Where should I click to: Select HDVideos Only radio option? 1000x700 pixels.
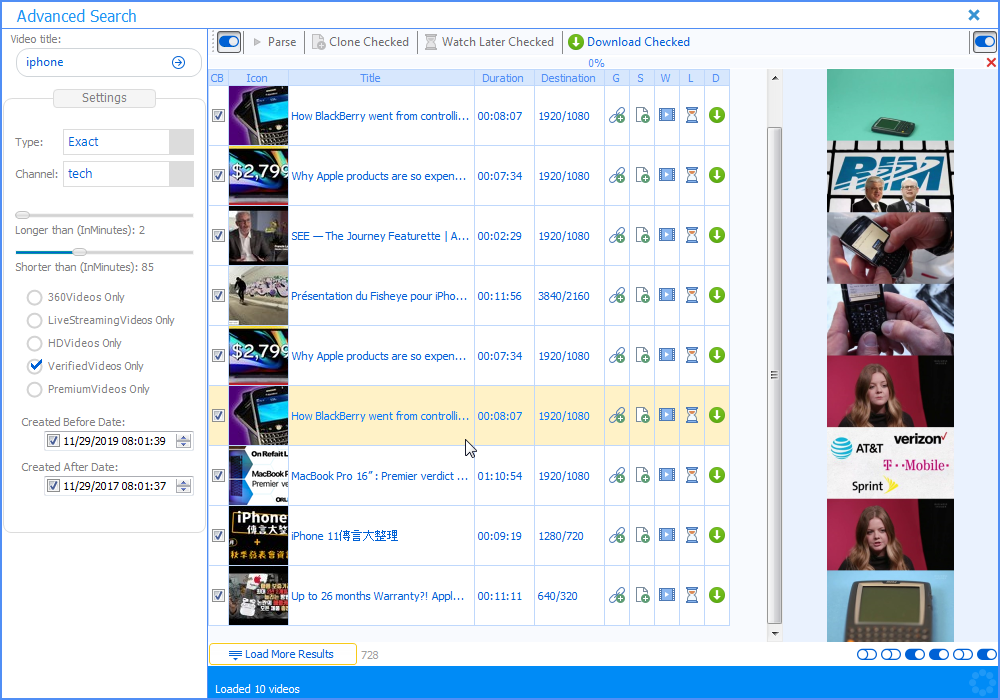point(34,343)
